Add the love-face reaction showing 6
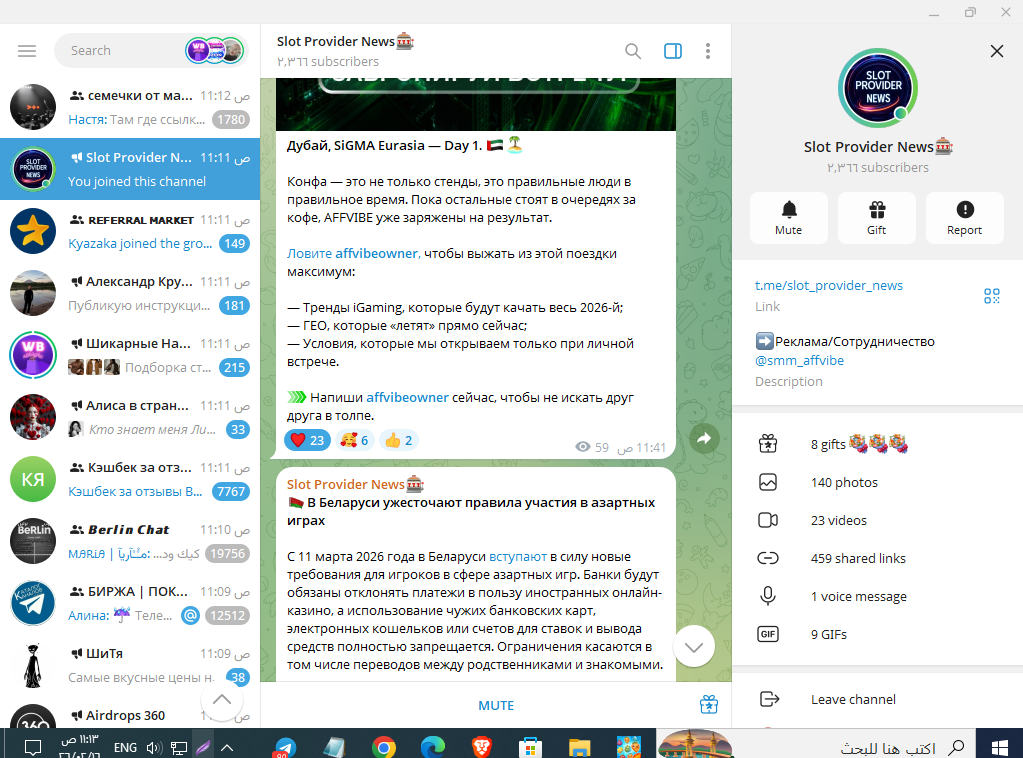 [x=354, y=440]
